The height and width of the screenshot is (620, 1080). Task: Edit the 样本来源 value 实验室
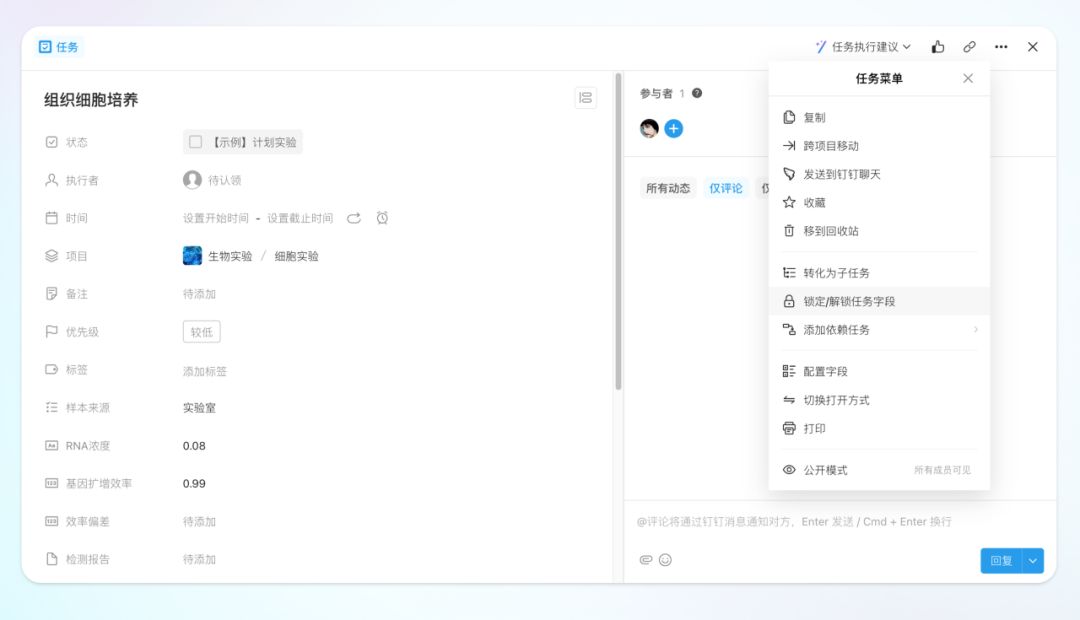pyautogui.click(x=199, y=408)
